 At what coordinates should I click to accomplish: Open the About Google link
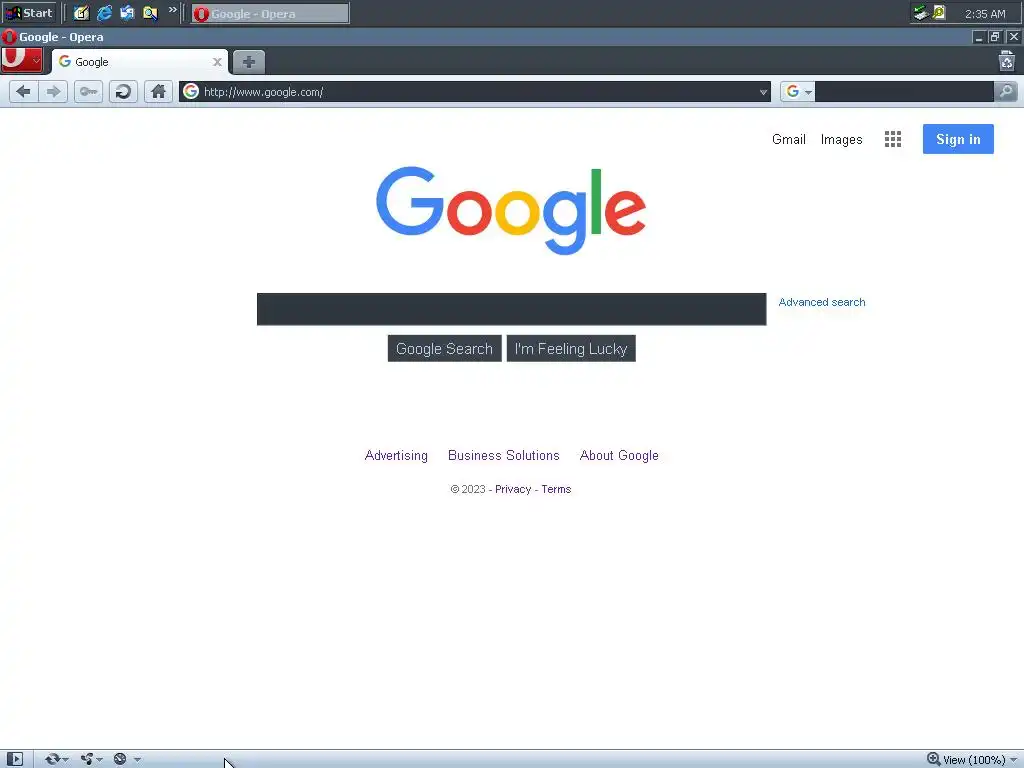[x=619, y=455]
